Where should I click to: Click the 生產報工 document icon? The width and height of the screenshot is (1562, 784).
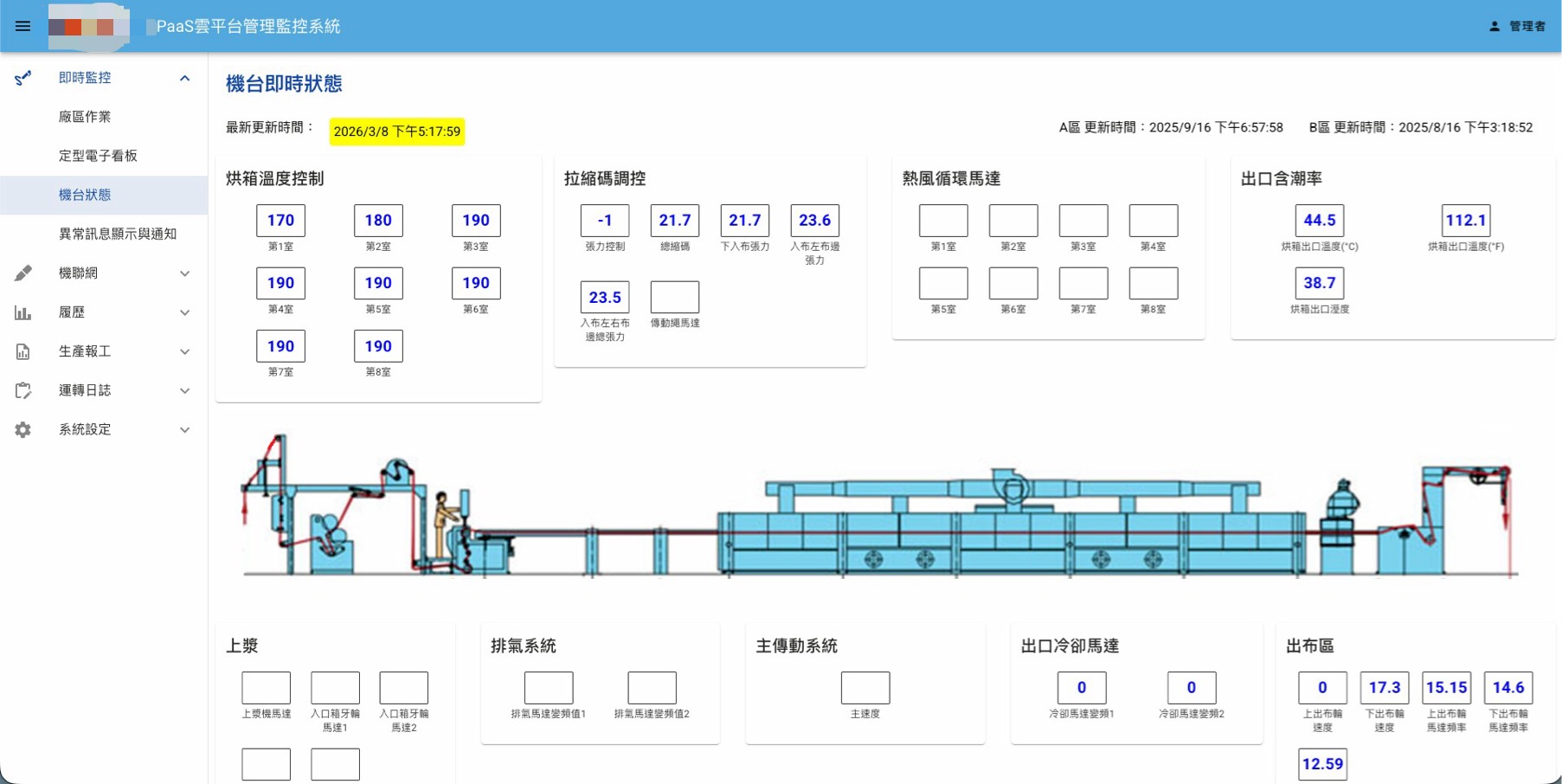[22, 350]
